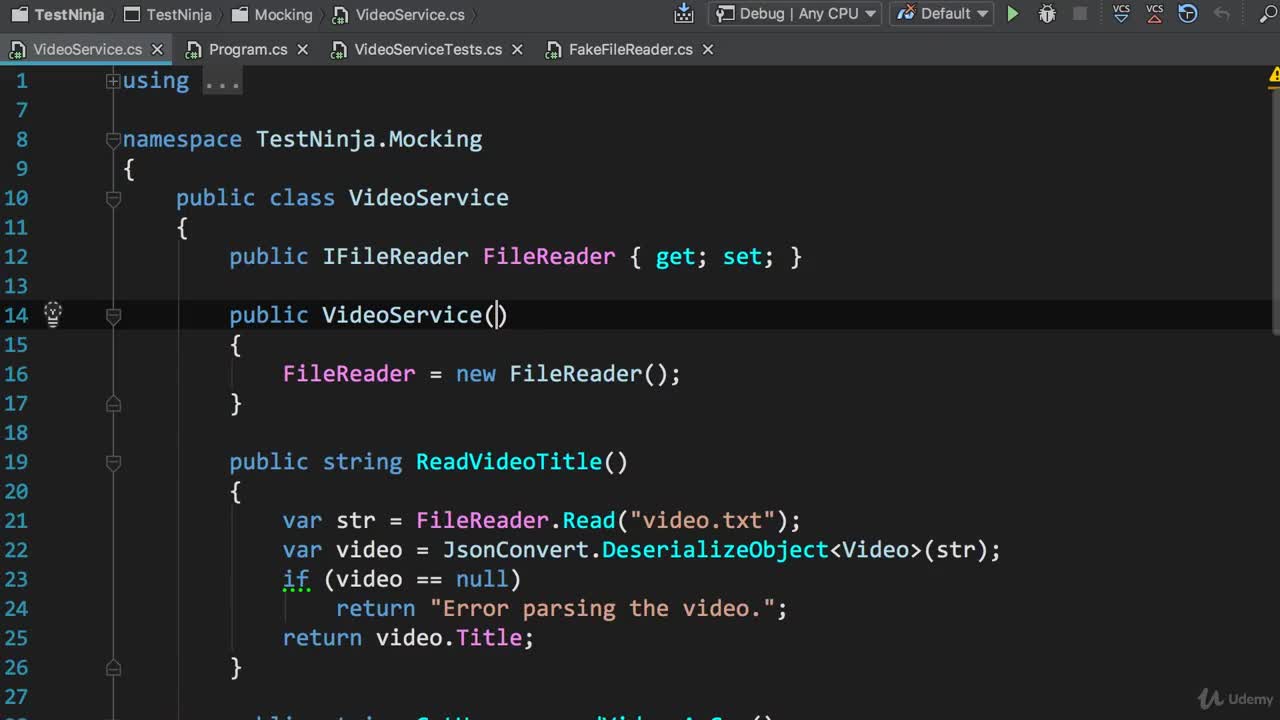The image size is (1280, 720).
Task: Click the yellow warning indicator above scrollbar
Action: (1274, 76)
